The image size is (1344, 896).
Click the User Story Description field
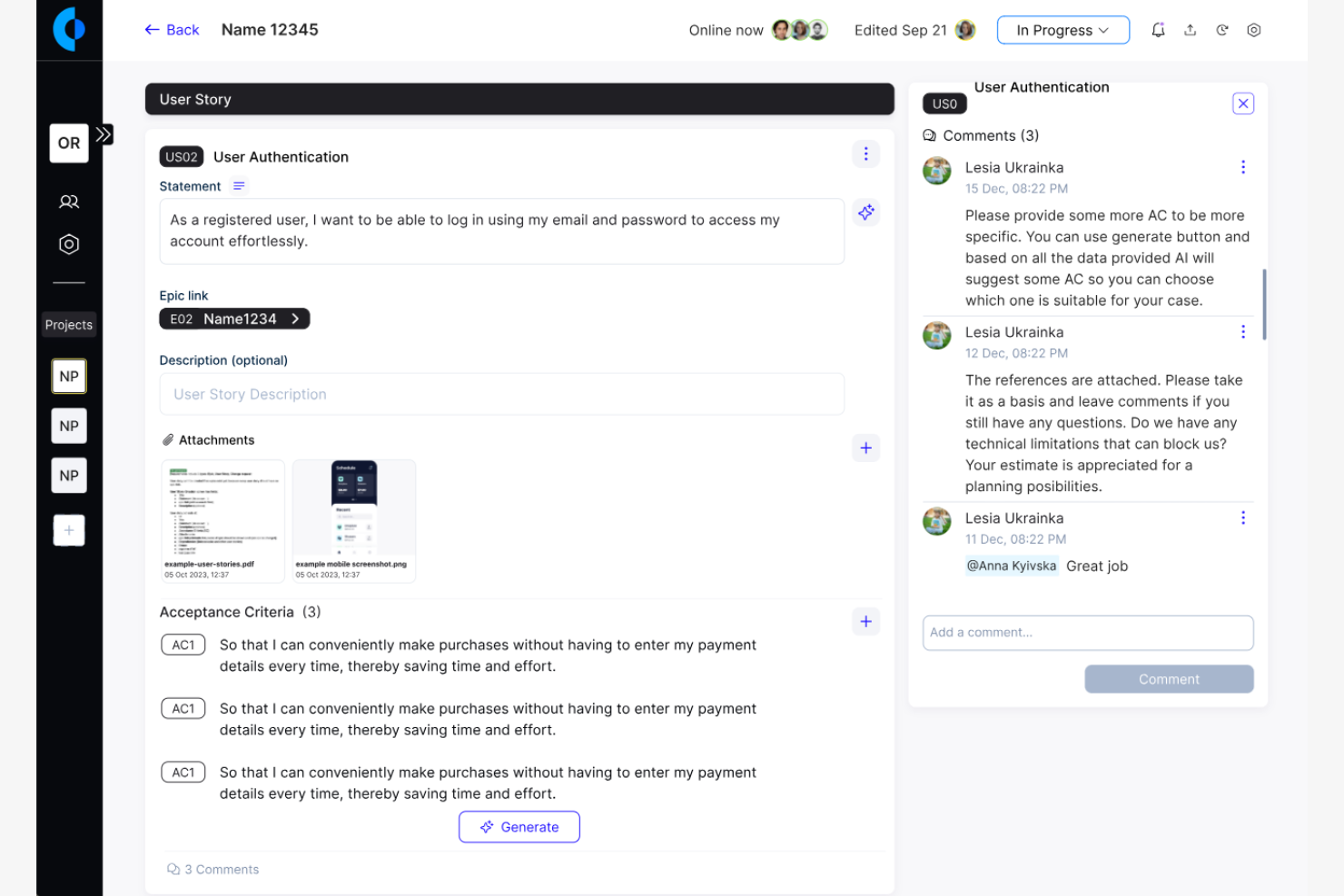point(502,394)
